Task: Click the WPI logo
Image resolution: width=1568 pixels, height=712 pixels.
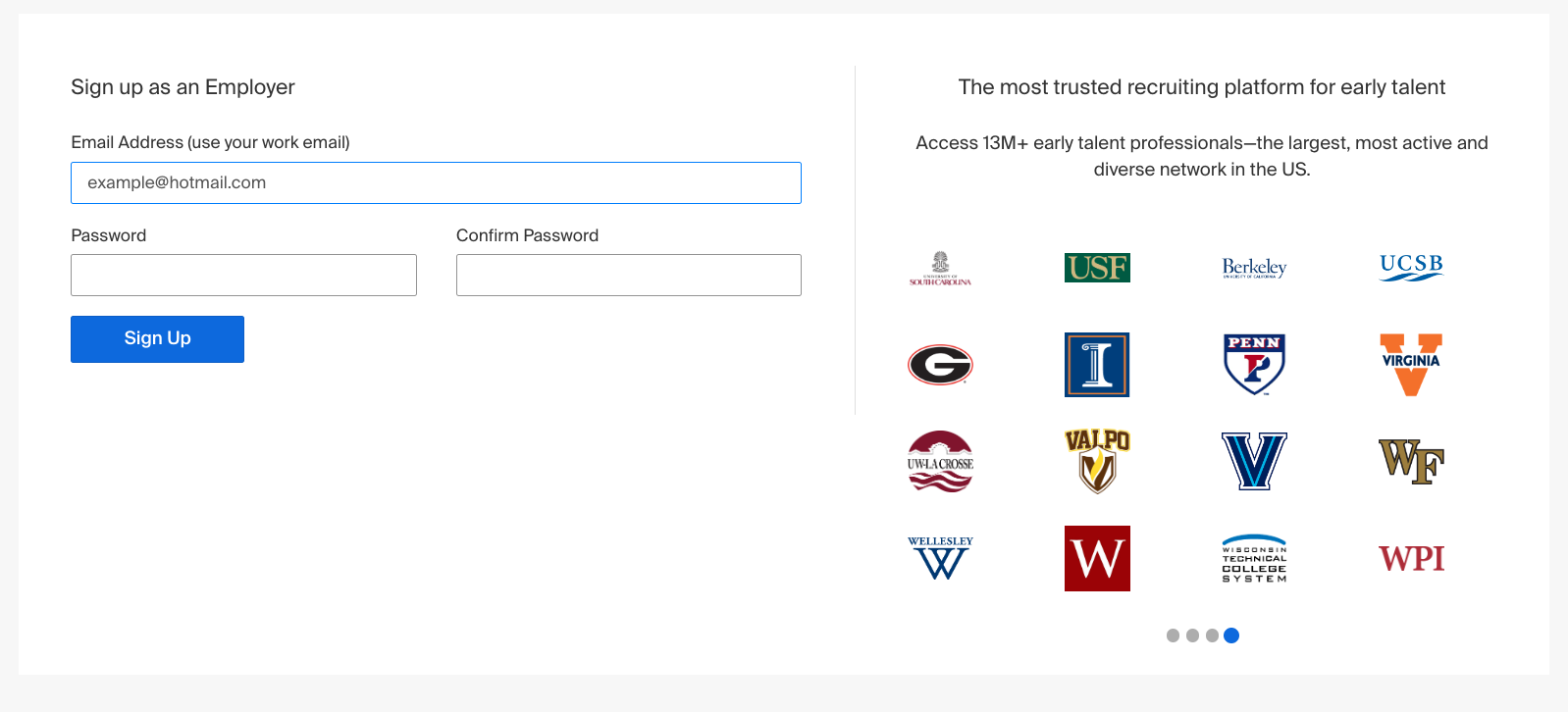Action: [x=1411, y=558]
